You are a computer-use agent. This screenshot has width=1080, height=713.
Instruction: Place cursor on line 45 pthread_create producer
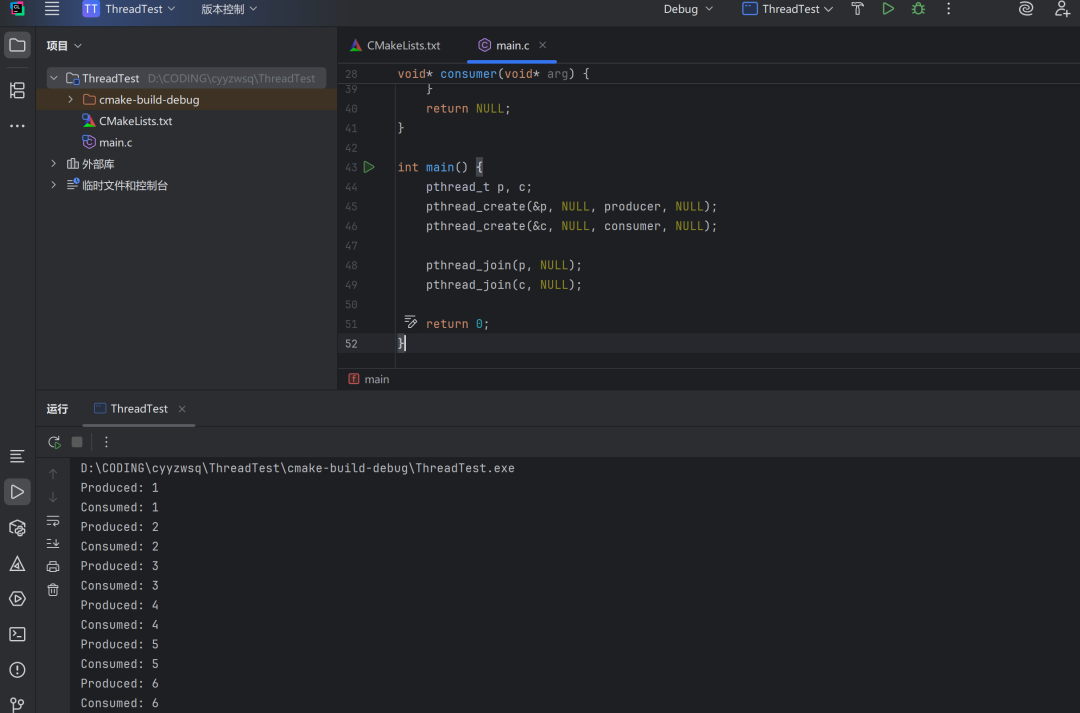coord(571,207)
